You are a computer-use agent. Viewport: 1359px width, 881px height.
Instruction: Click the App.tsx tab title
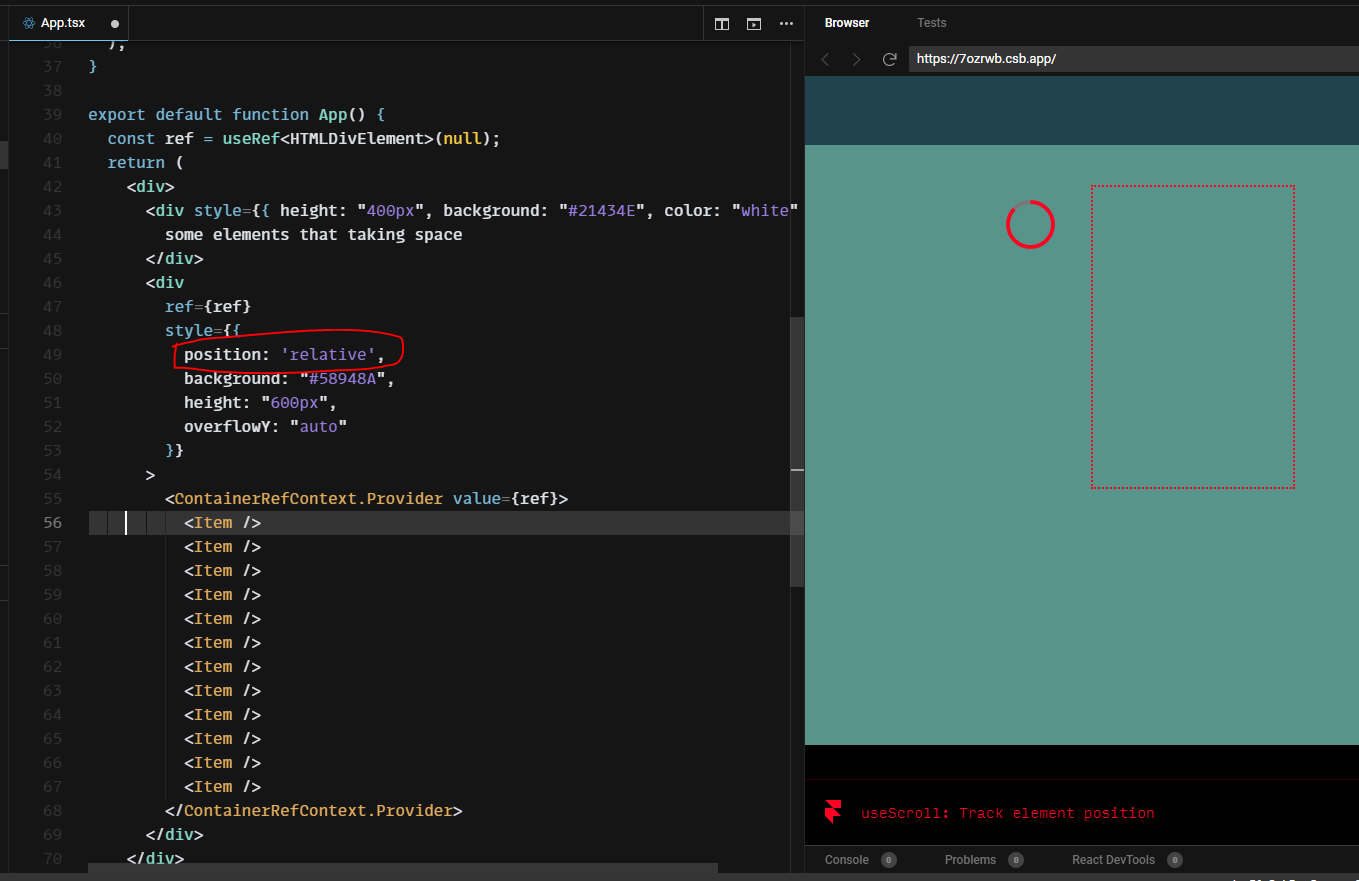click(x=63, y=22)
